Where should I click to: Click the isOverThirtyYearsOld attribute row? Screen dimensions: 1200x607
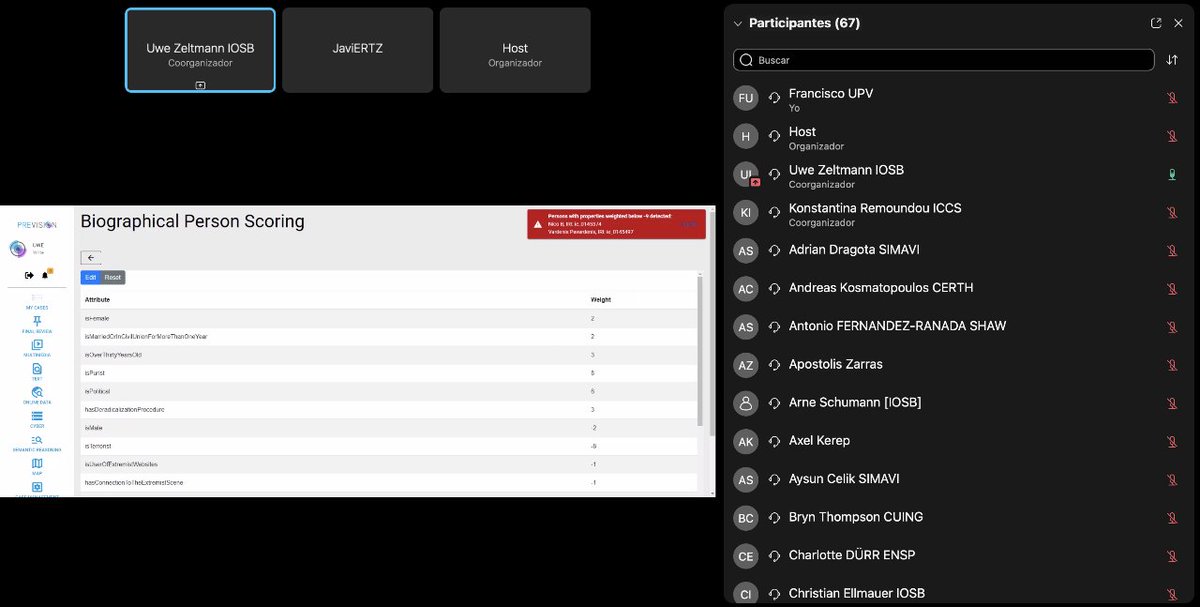(388, 355)
